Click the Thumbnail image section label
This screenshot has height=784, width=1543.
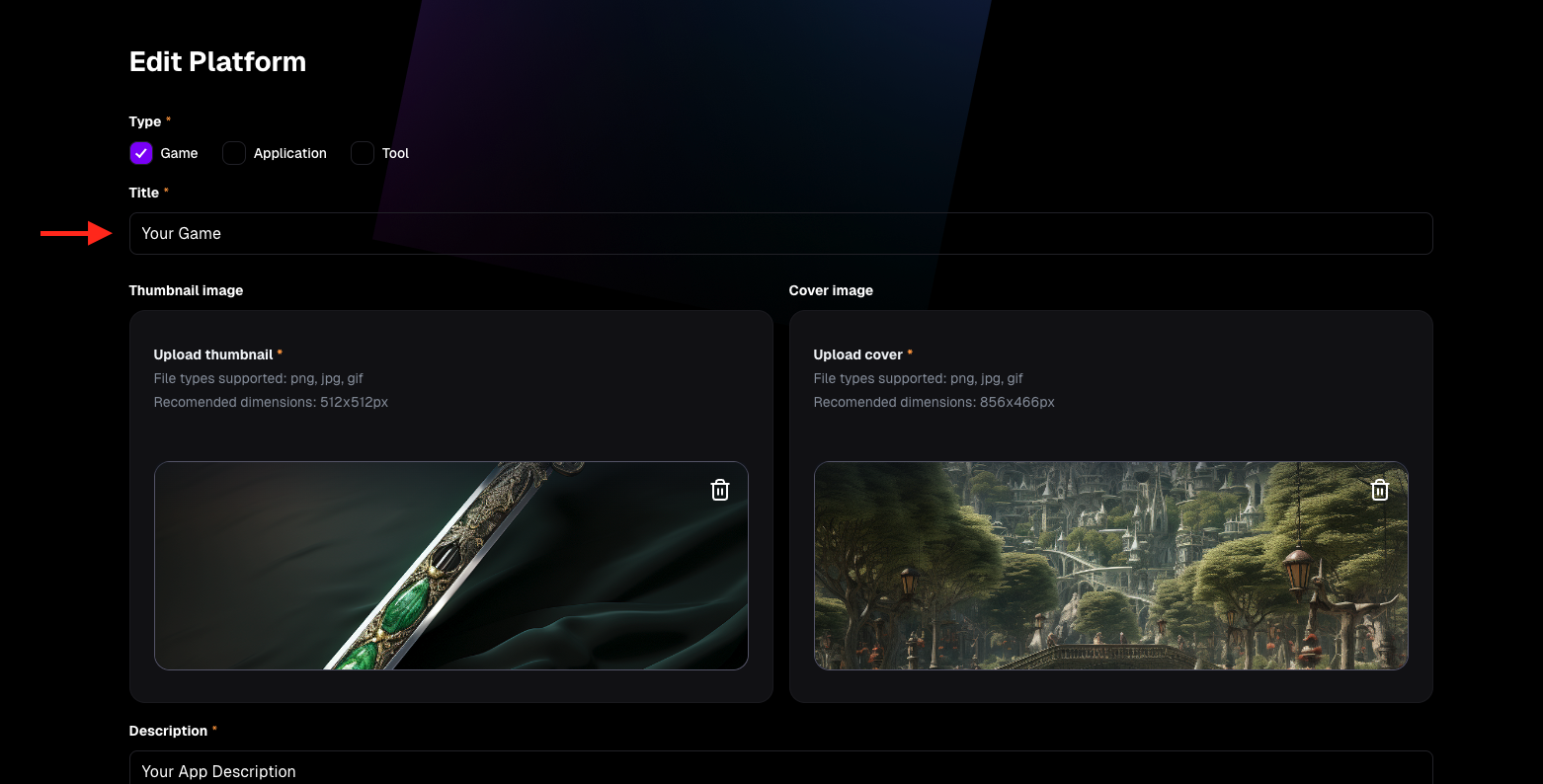(x=186, y=290)
